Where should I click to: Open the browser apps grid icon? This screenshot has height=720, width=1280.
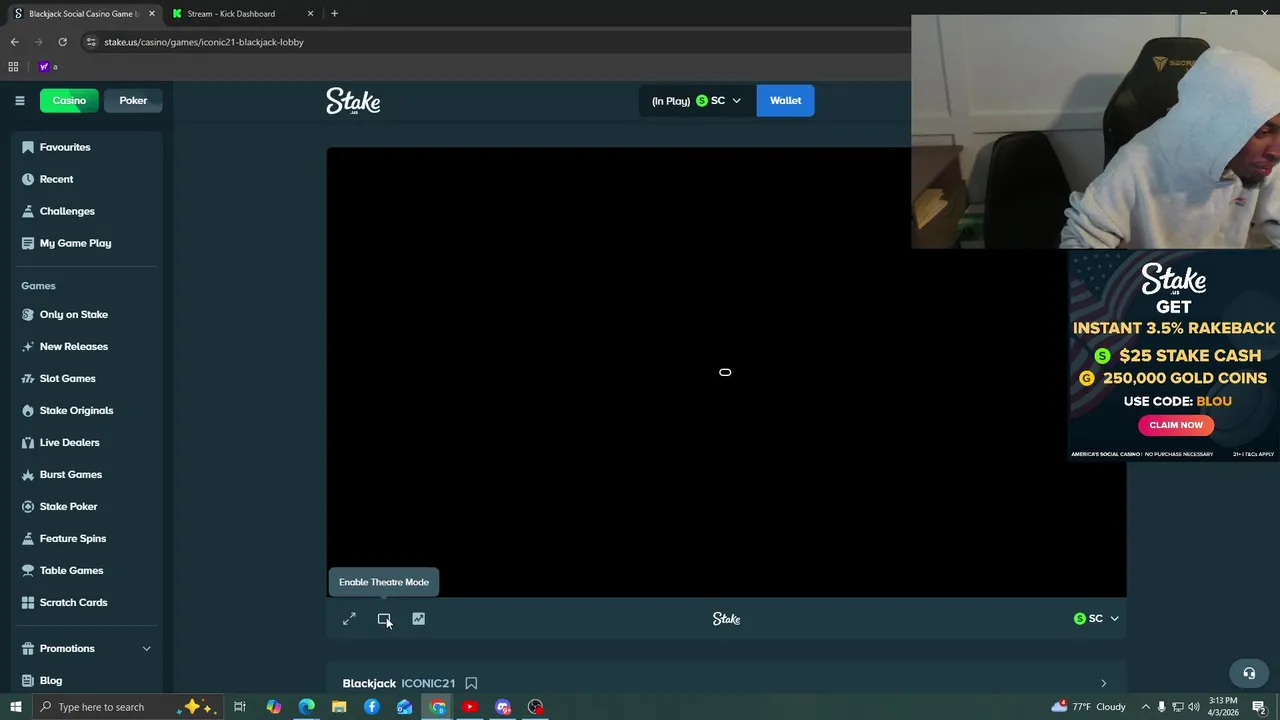[13, 67]
